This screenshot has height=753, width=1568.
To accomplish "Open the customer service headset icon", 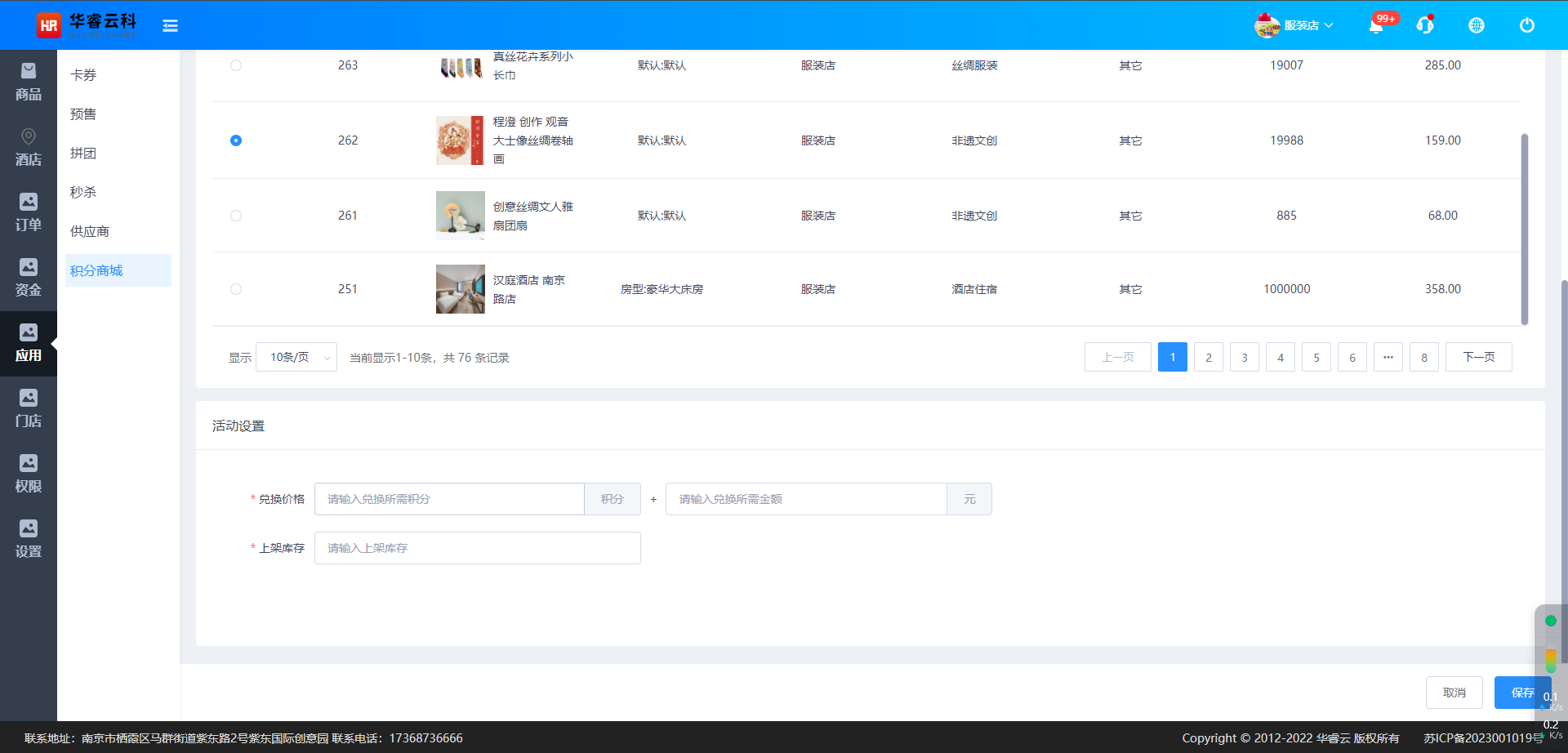I will (x=1425, y=25).
